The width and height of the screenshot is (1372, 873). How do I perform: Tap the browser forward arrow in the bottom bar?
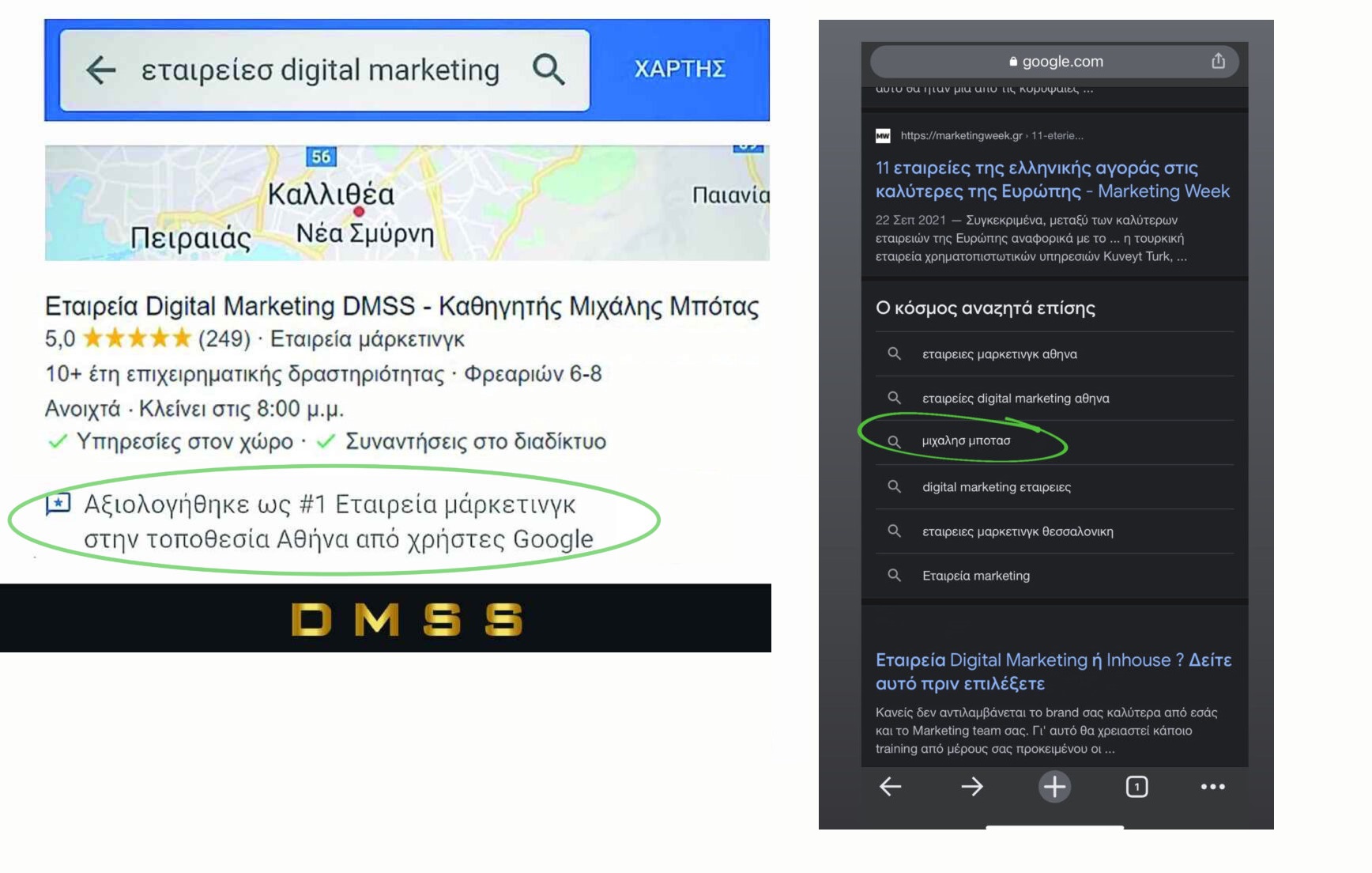coord(972,787)
